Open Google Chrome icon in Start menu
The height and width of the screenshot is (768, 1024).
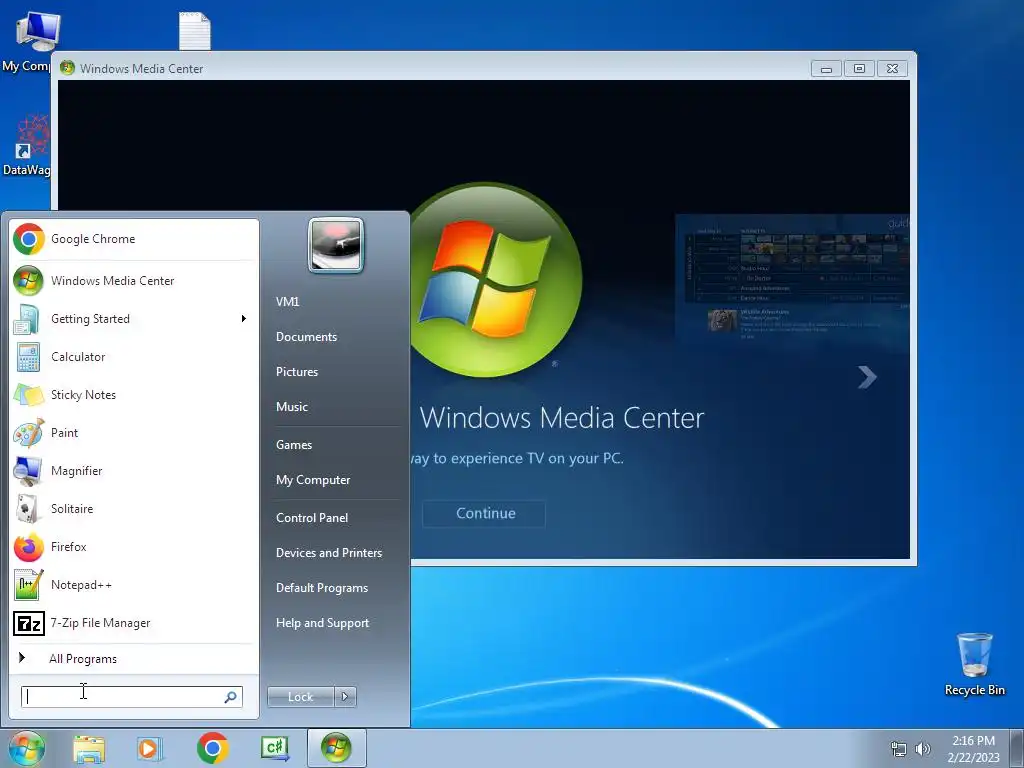(29, 239)
